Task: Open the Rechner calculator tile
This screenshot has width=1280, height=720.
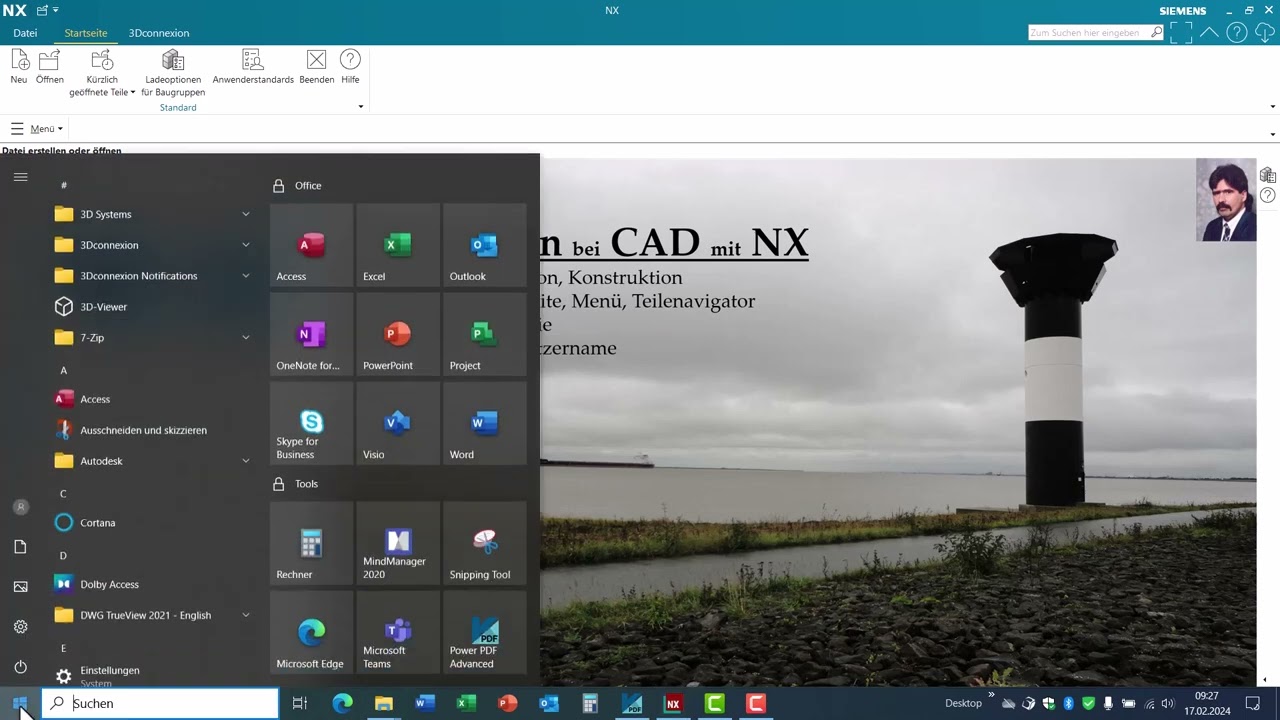Action: (x=311, y=543)
